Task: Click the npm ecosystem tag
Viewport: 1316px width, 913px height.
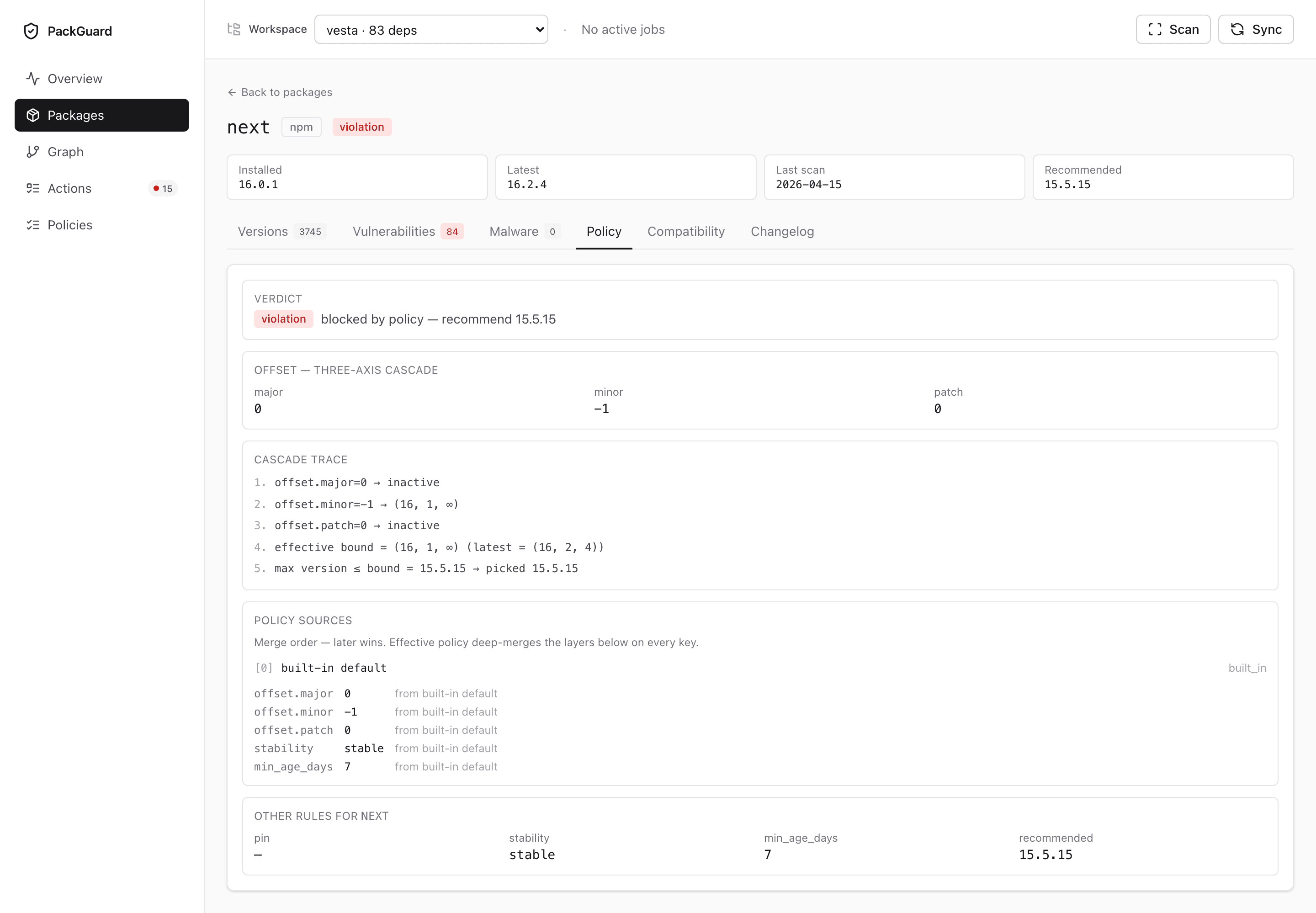Action: (x=302, y=127)
